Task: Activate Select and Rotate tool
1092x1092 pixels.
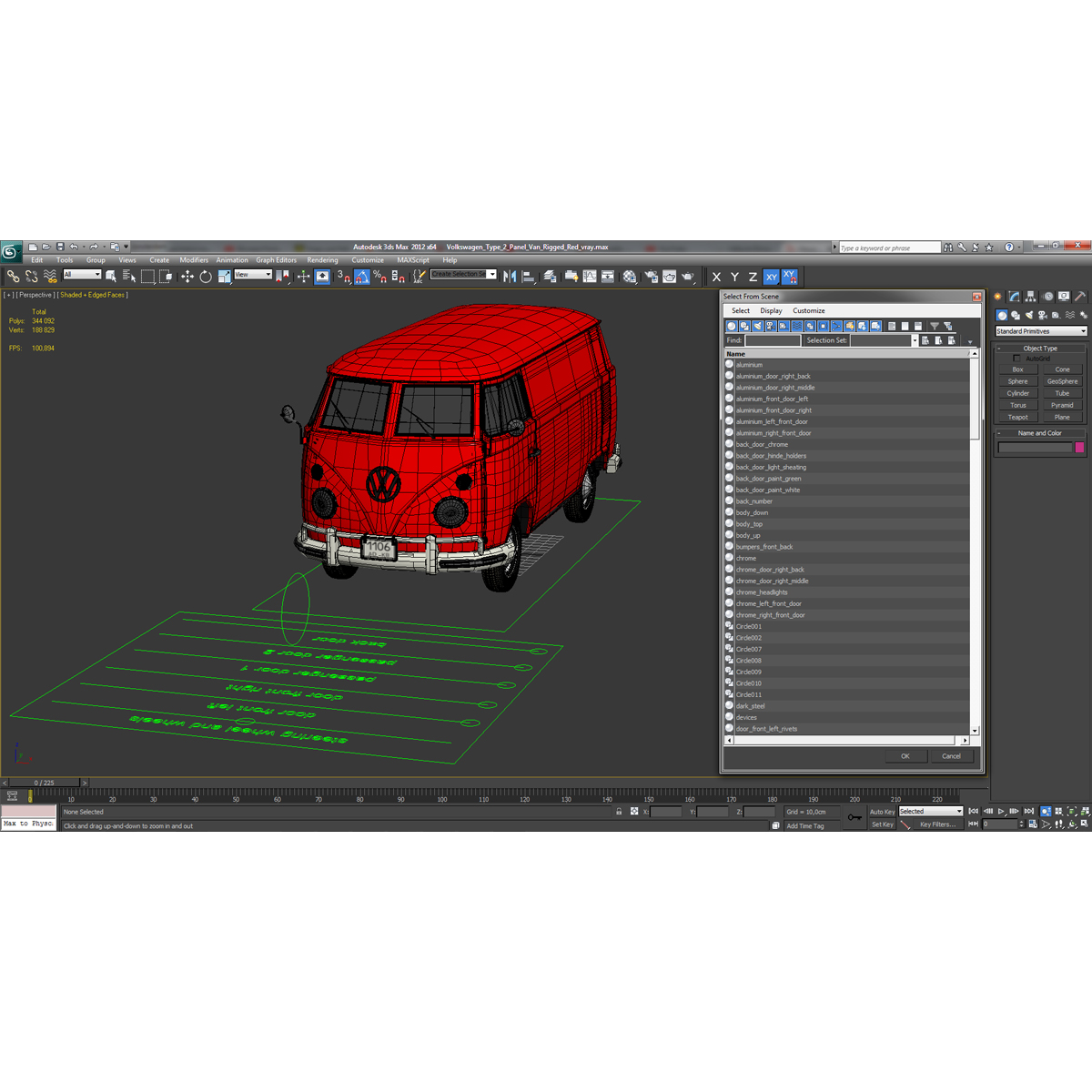Action: pyautogui.click(x=206, y=277)
